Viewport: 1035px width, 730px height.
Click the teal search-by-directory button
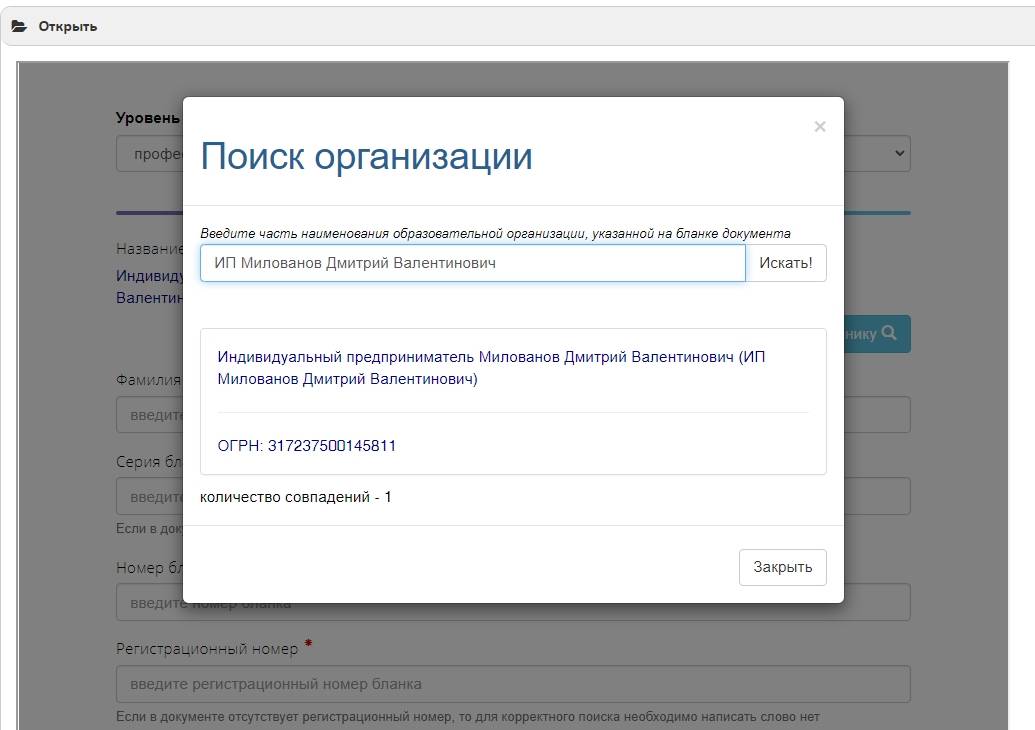click(x=880, y=335)
